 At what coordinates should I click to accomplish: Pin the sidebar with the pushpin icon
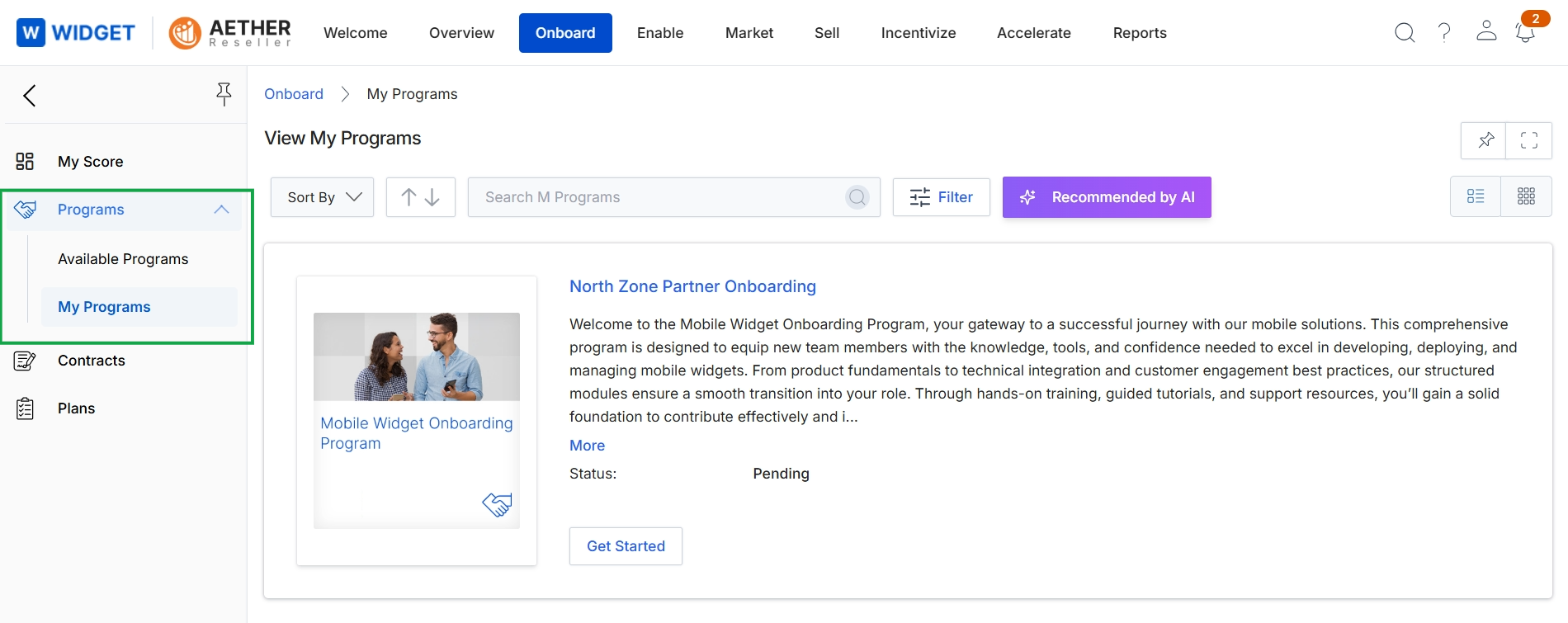coord(224,94)
